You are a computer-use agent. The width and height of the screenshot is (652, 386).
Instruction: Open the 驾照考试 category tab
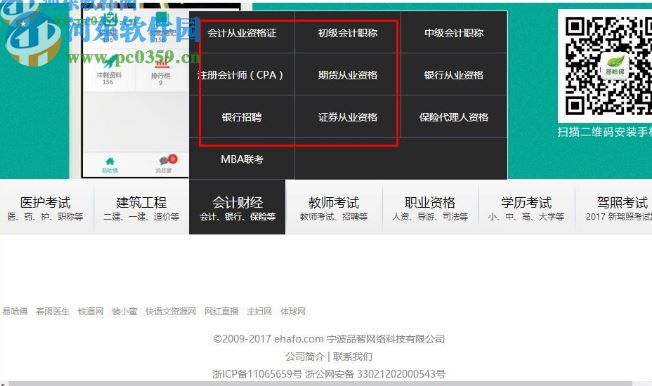(615, 208)
